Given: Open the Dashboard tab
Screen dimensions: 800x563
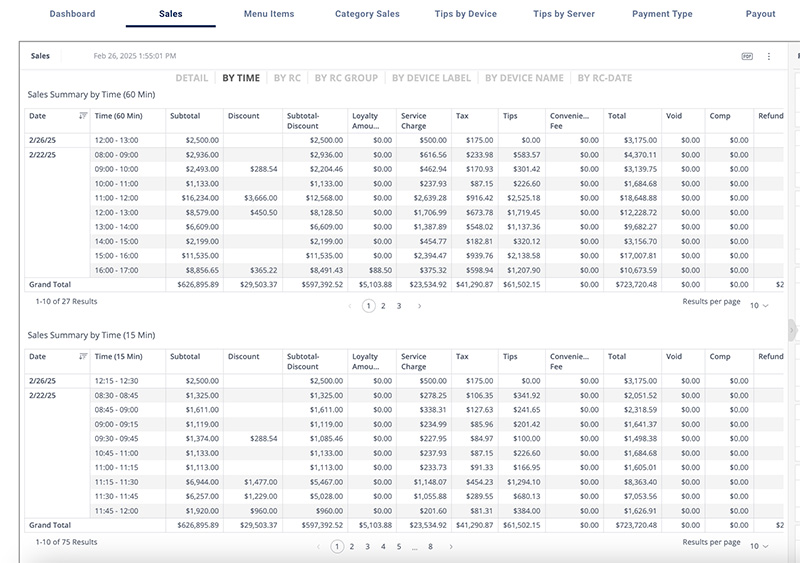Looking at the screenshot, I should (72, 14).
